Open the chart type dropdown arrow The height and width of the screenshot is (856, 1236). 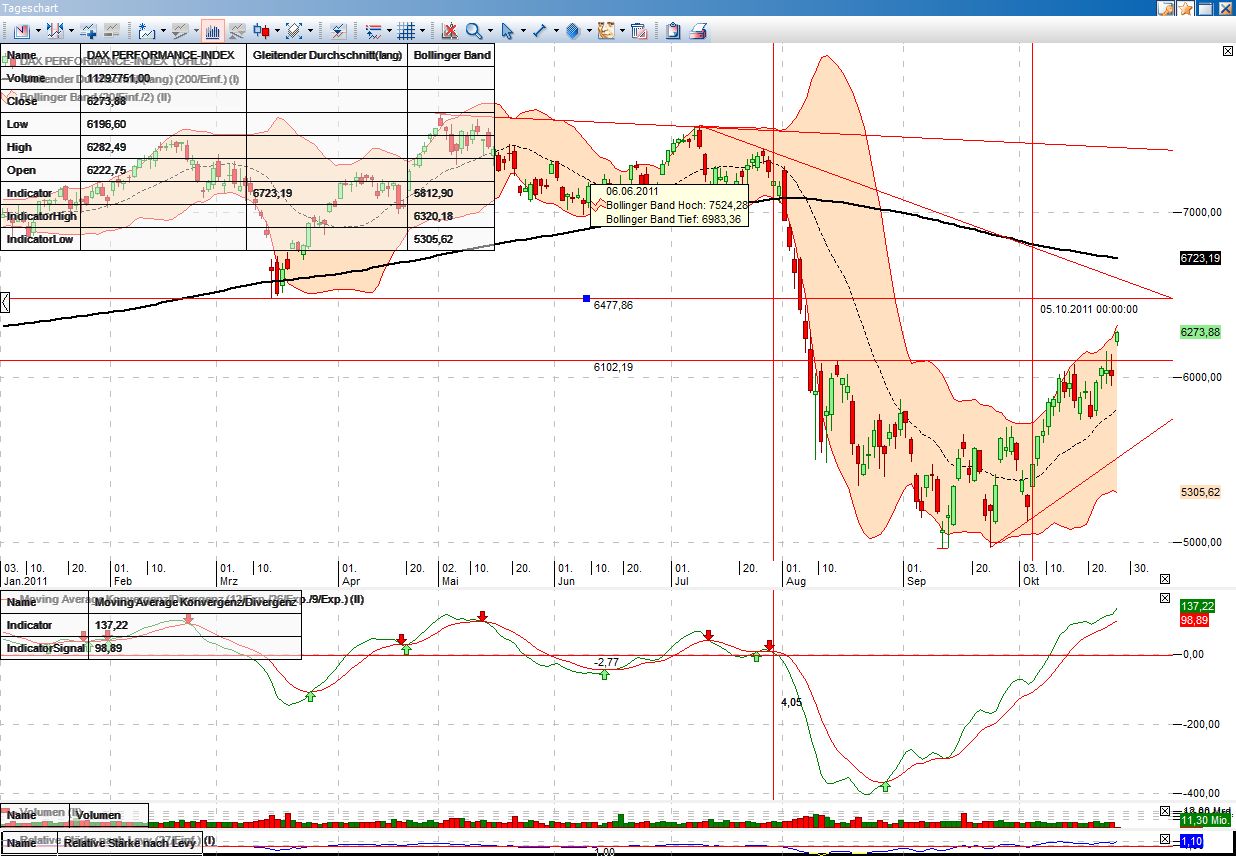click(278, 31)
